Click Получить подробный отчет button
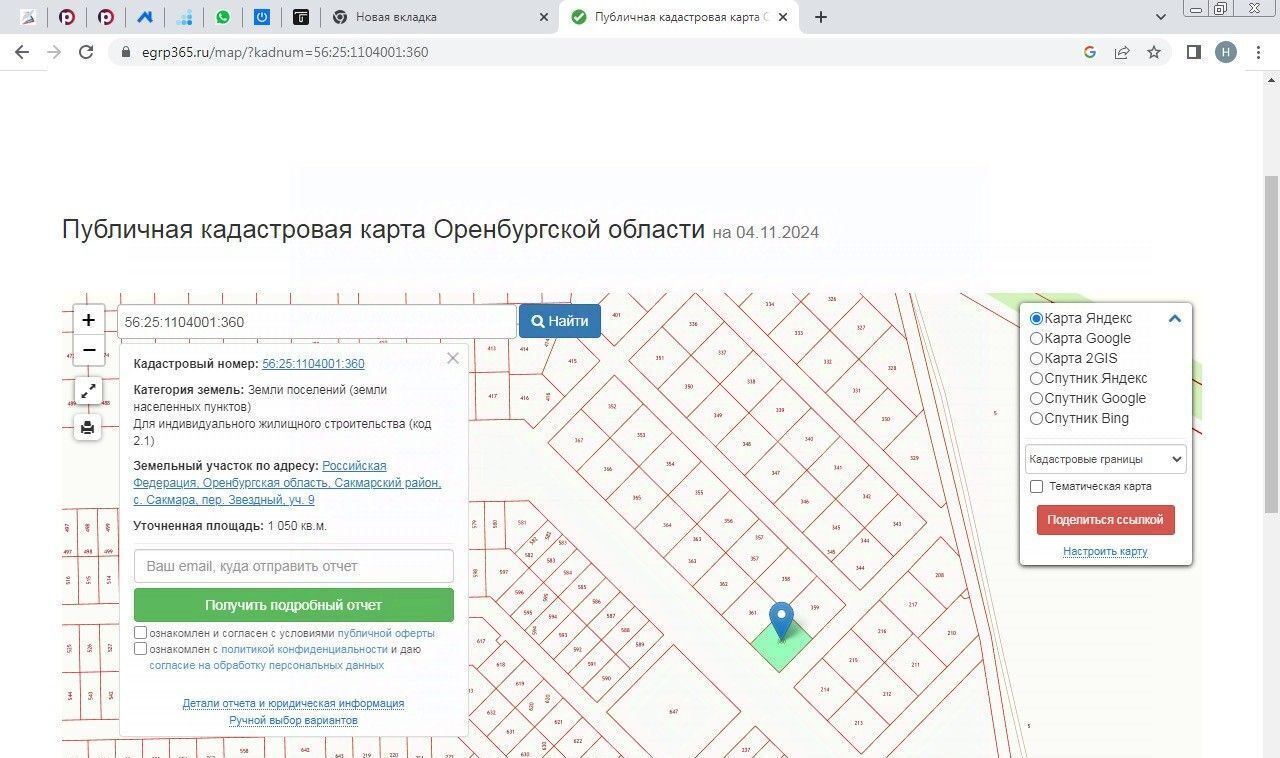Image resolution: width=1280 pixels, height=758 pixels. point(294,605)
